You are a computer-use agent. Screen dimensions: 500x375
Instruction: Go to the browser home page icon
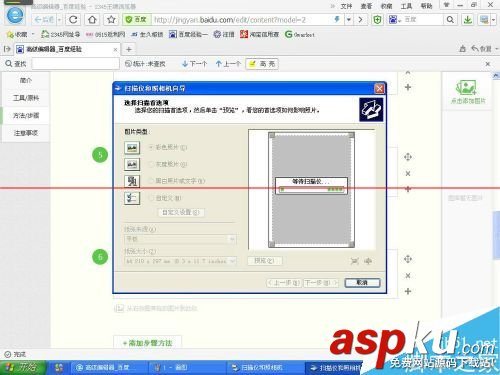pos(92,20)
